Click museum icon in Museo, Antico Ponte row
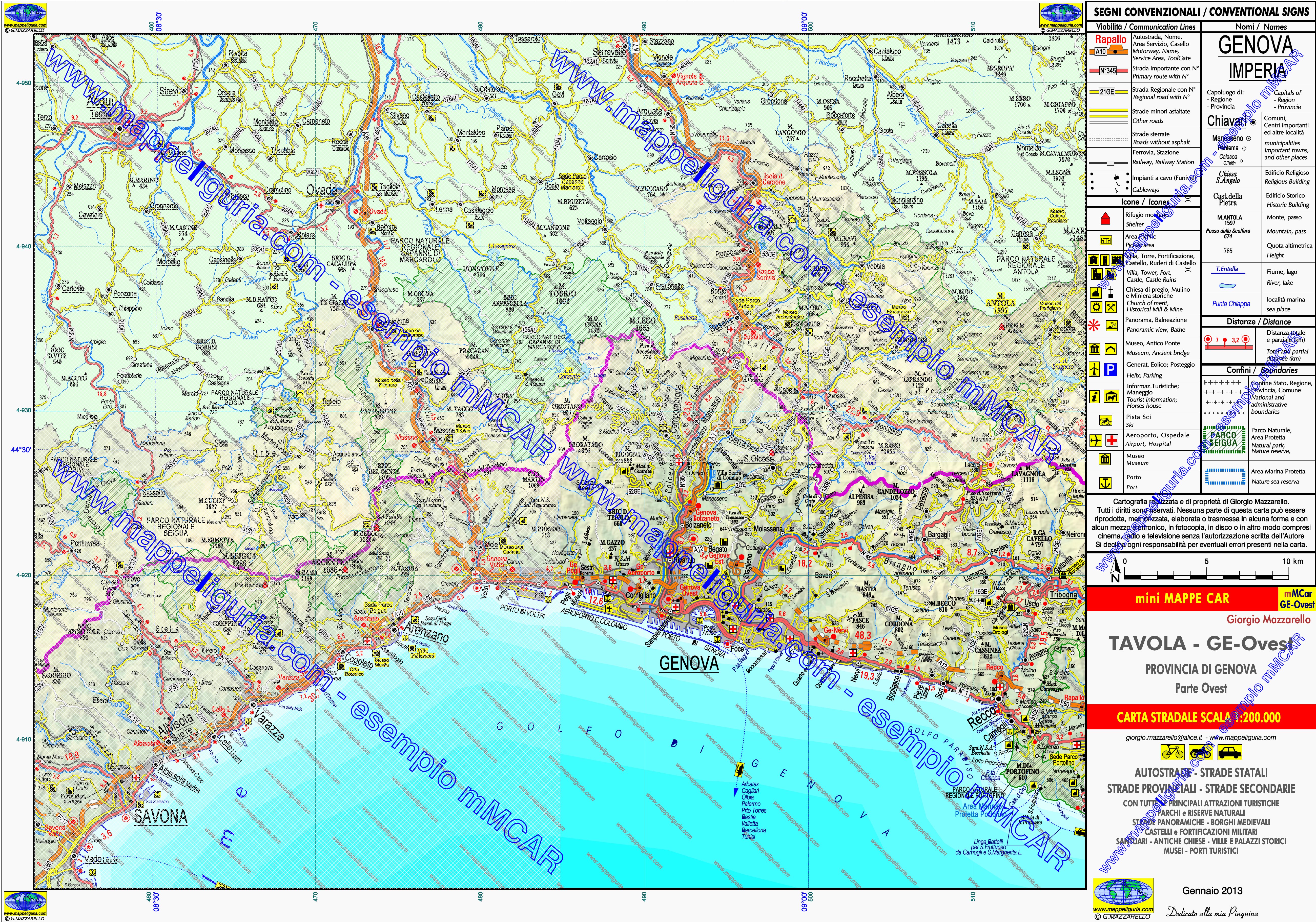The image size is (1316, 922). 1094,349
